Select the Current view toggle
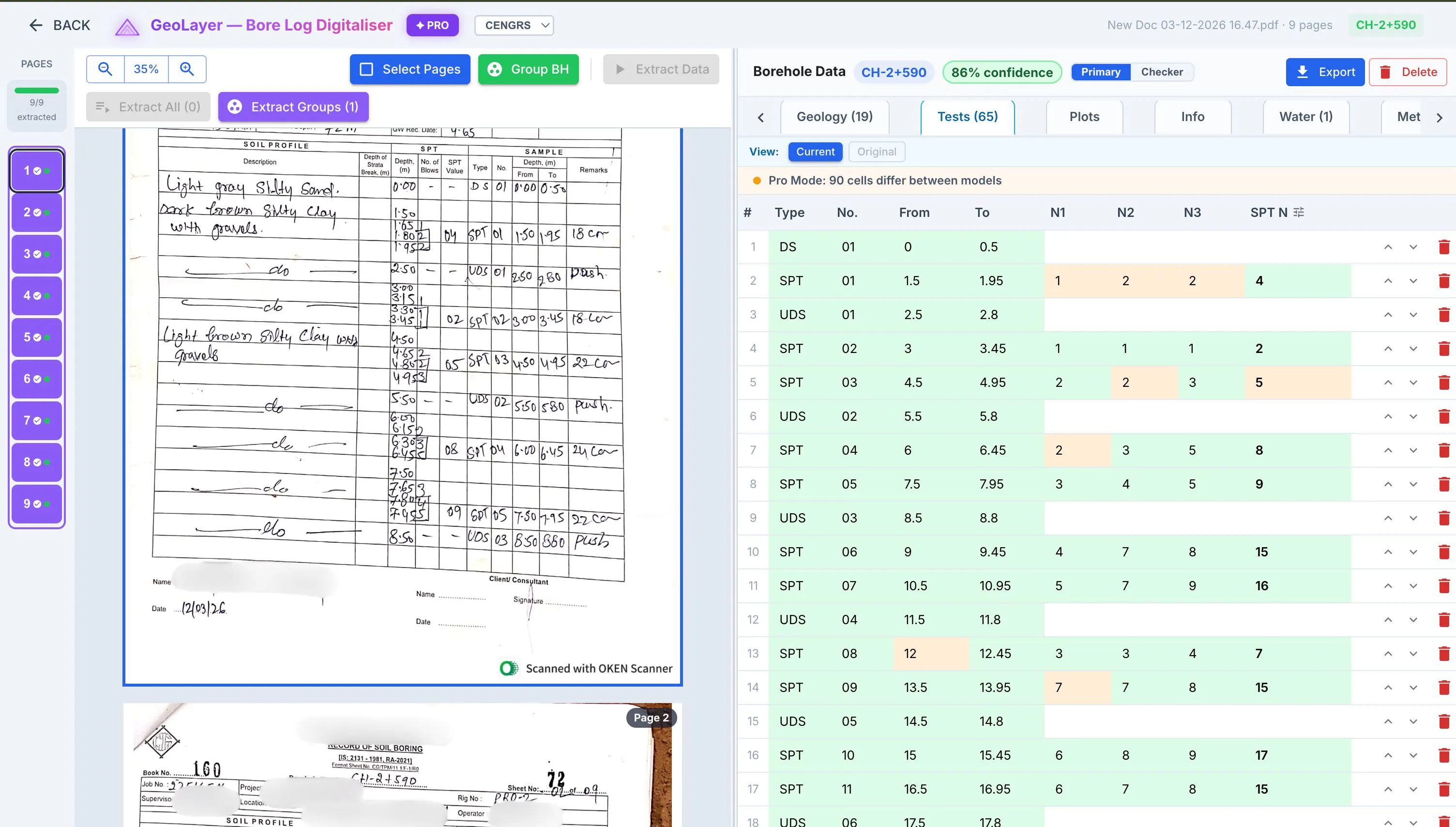This screenshot has height=827, width=1456. (x=815, y=152)
